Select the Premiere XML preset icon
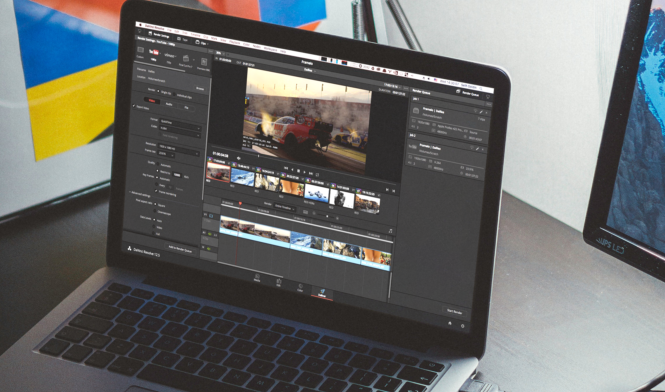 pos(204,62)
